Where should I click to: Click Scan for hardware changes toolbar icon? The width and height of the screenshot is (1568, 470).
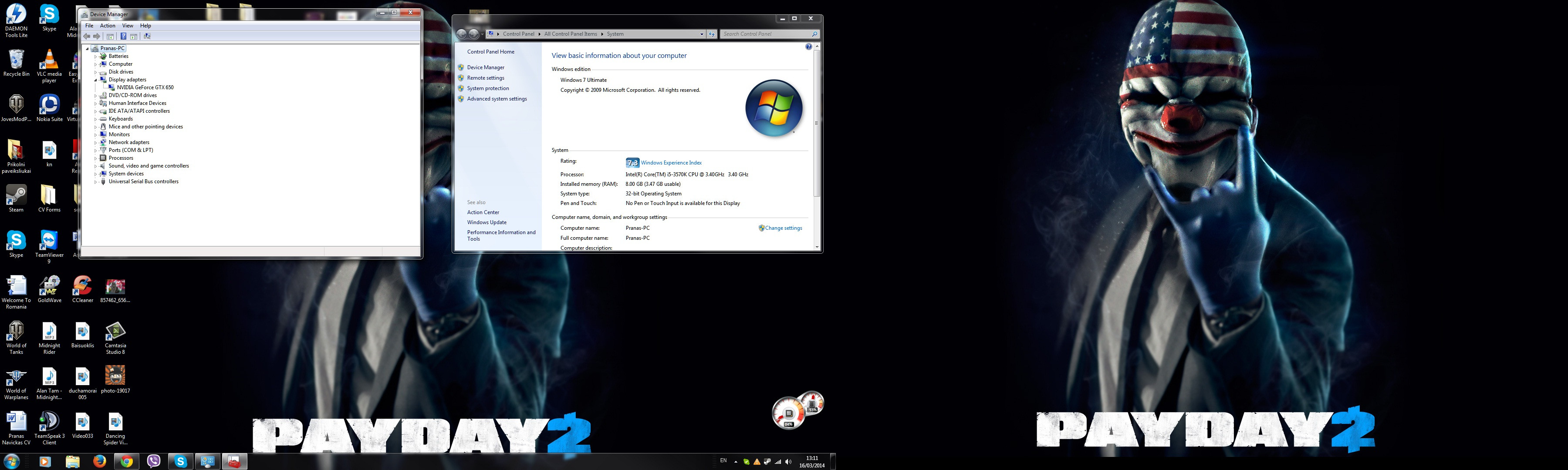click(147, 37)
